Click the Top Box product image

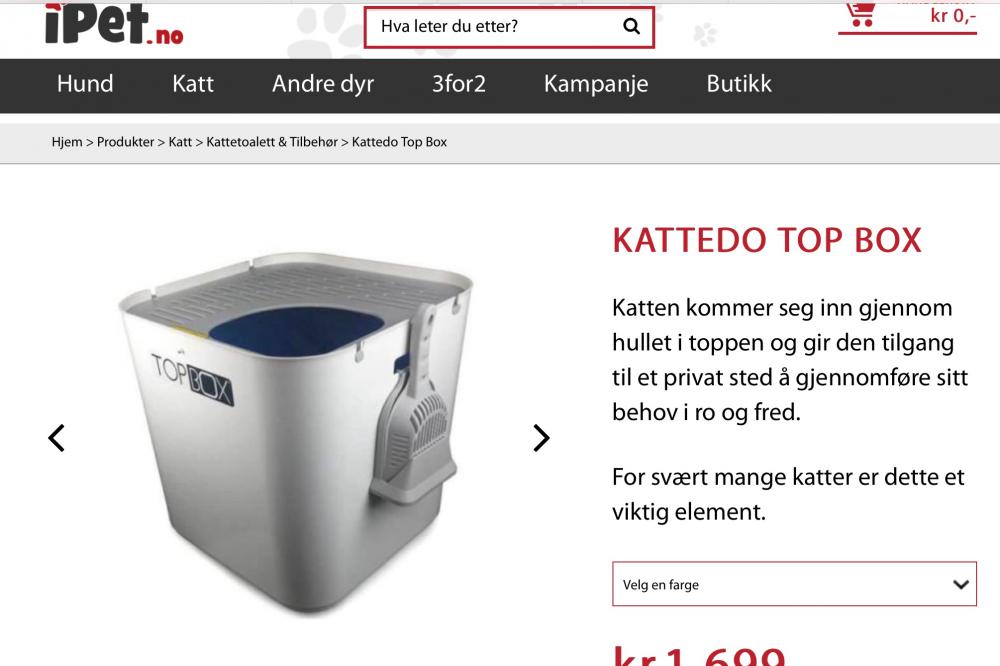point(296,434)
